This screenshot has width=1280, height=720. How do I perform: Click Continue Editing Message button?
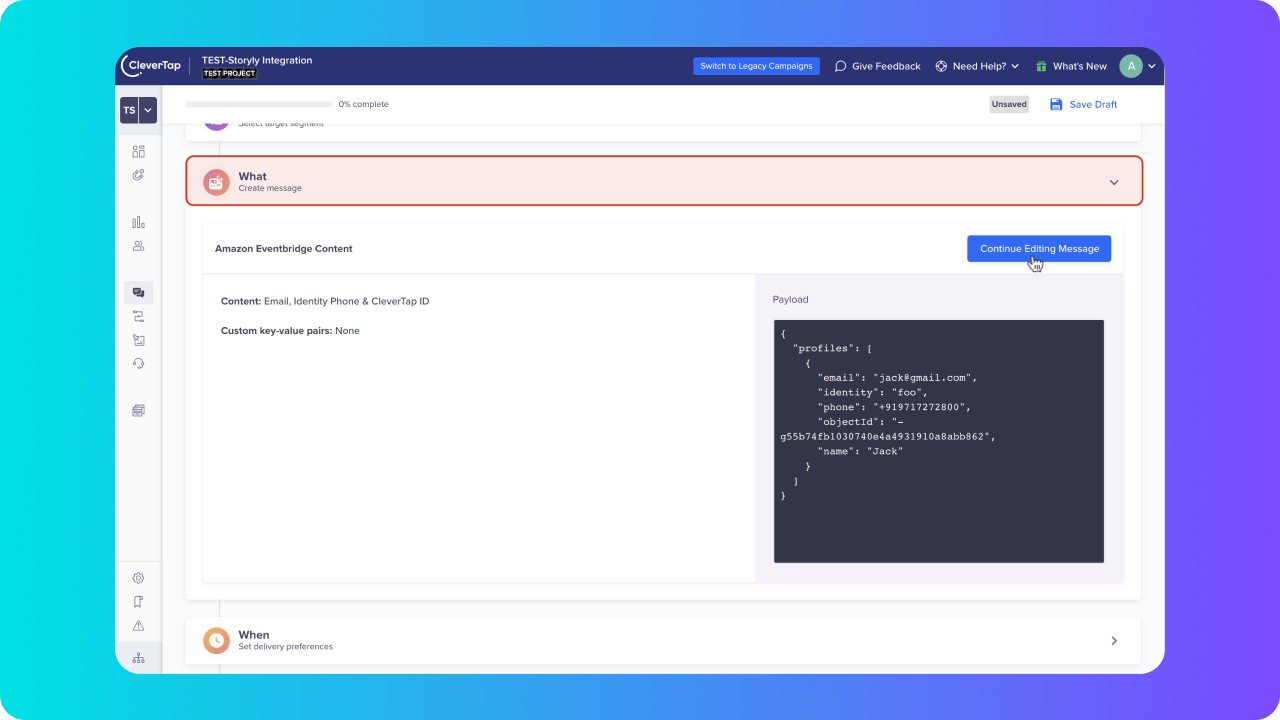pos(1039,249)
